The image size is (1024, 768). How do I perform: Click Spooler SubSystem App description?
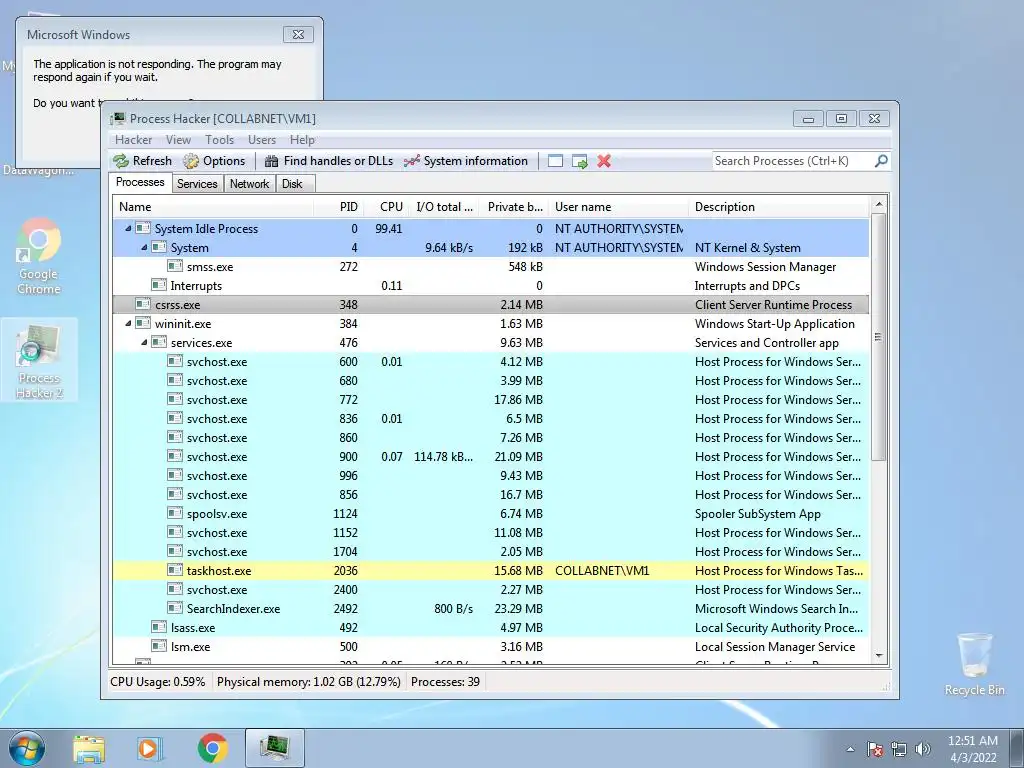(x=758, y=513)
